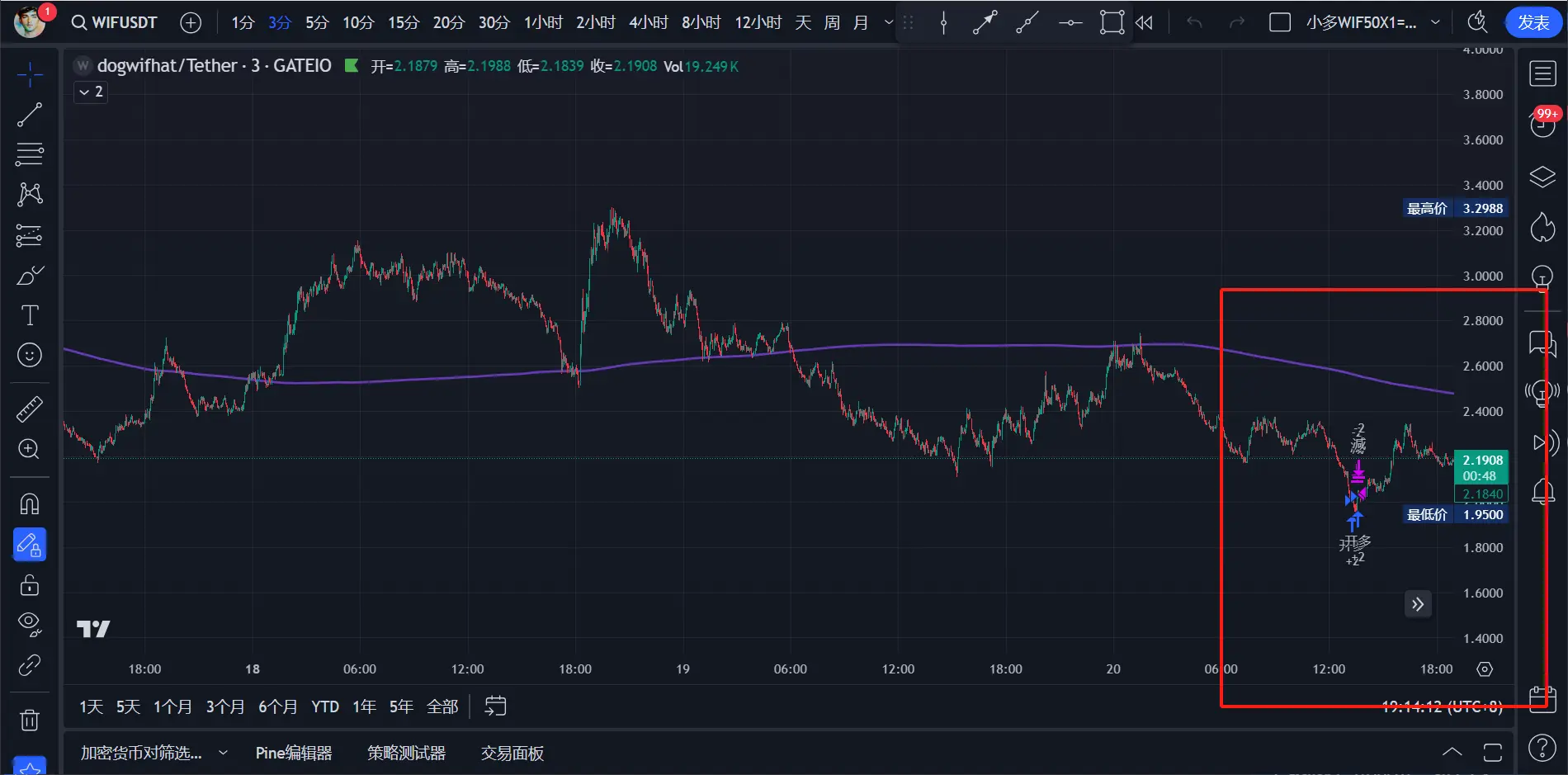Image resolution: width=1568 pixels, height=775 pixels.
Task: Toggle hide drawings eye icon
Action: [30, 624]
